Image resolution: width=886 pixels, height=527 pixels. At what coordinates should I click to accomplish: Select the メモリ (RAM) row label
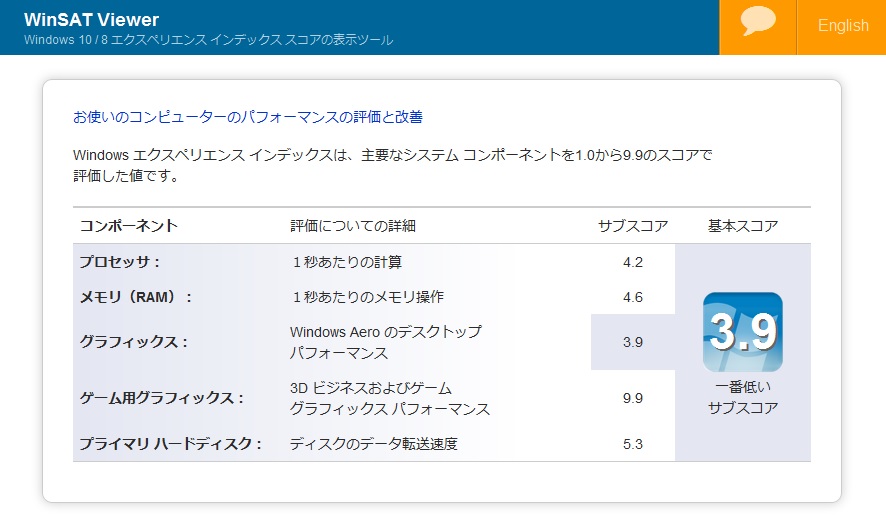point(136,297)
